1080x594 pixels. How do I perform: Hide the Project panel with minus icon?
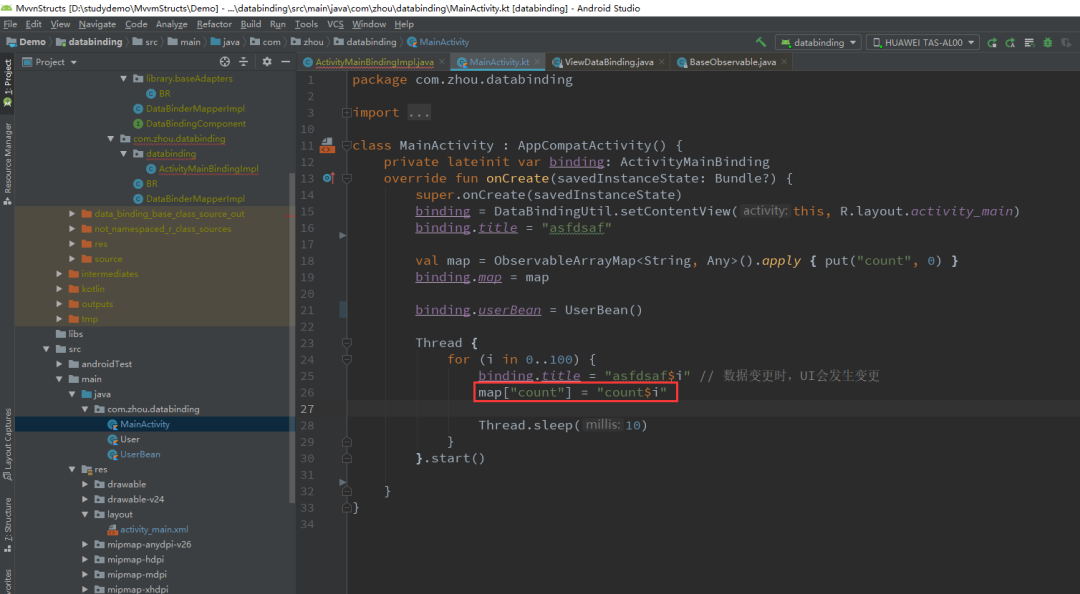286,62
